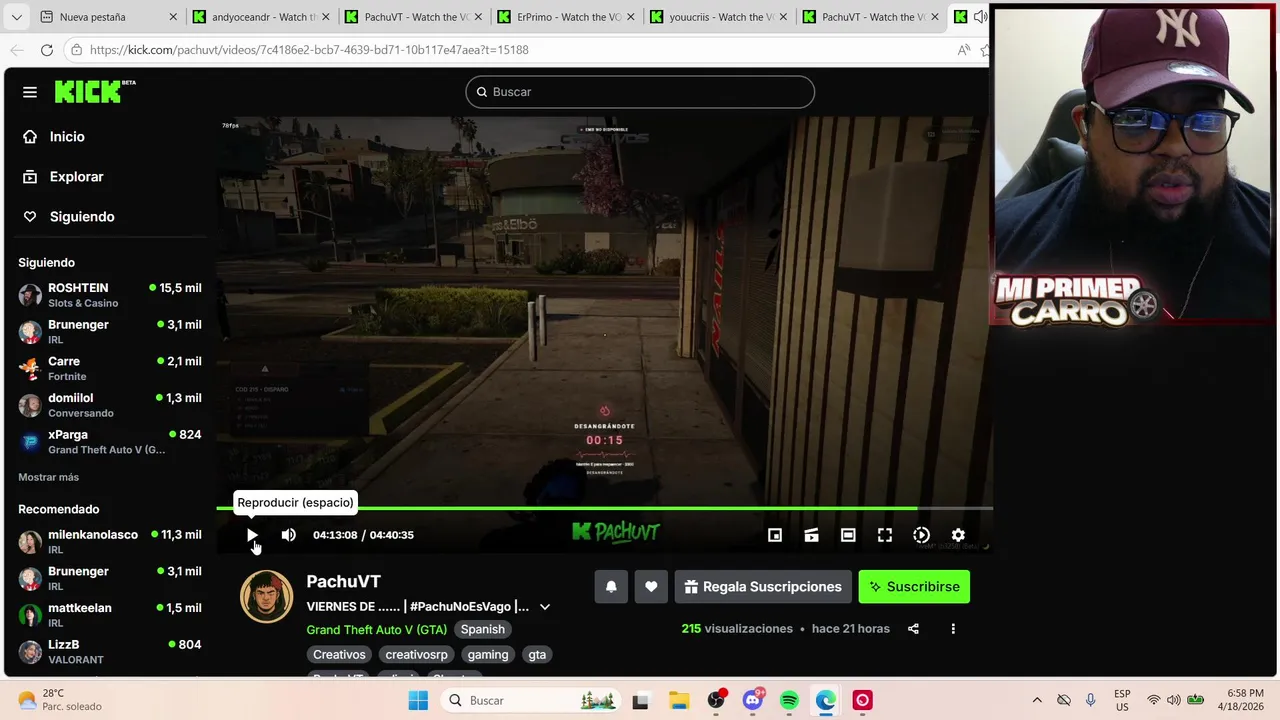
Task: Open Grand Theft Auto V category link
Action: click(376, 629)
